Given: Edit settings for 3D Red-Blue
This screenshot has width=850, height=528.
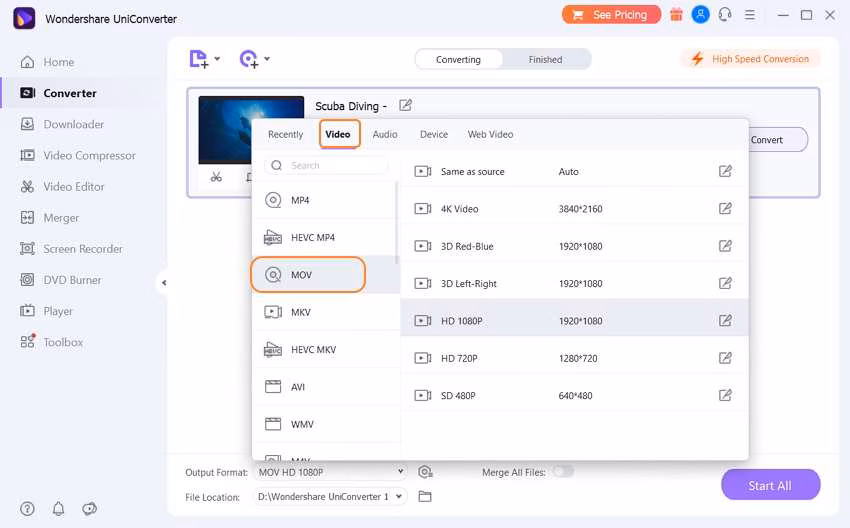Looking at the screenshot, I should click(x=725, y=246).
